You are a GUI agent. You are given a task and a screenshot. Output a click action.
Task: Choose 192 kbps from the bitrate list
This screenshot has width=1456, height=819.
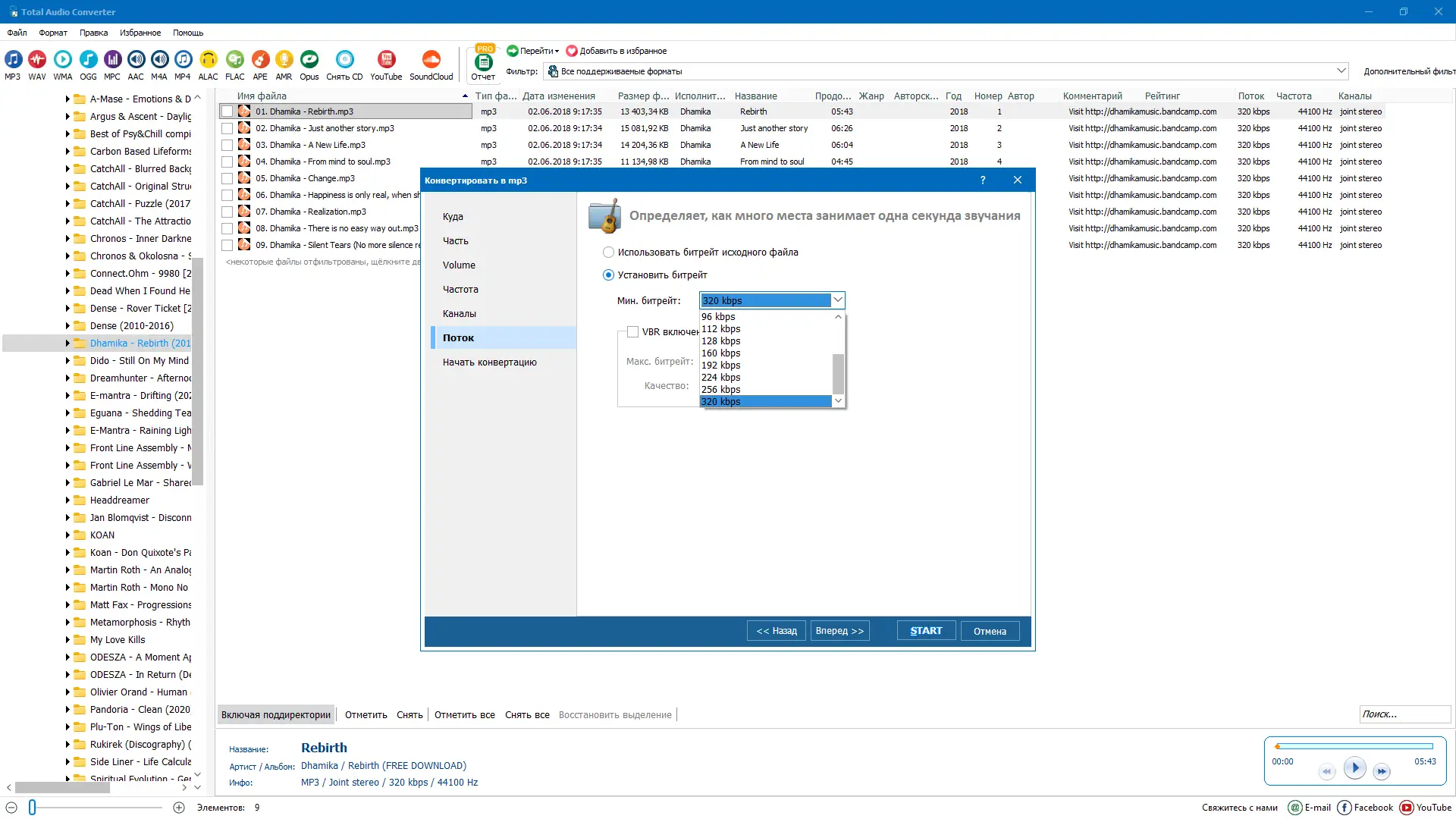[x=720, y=366]
